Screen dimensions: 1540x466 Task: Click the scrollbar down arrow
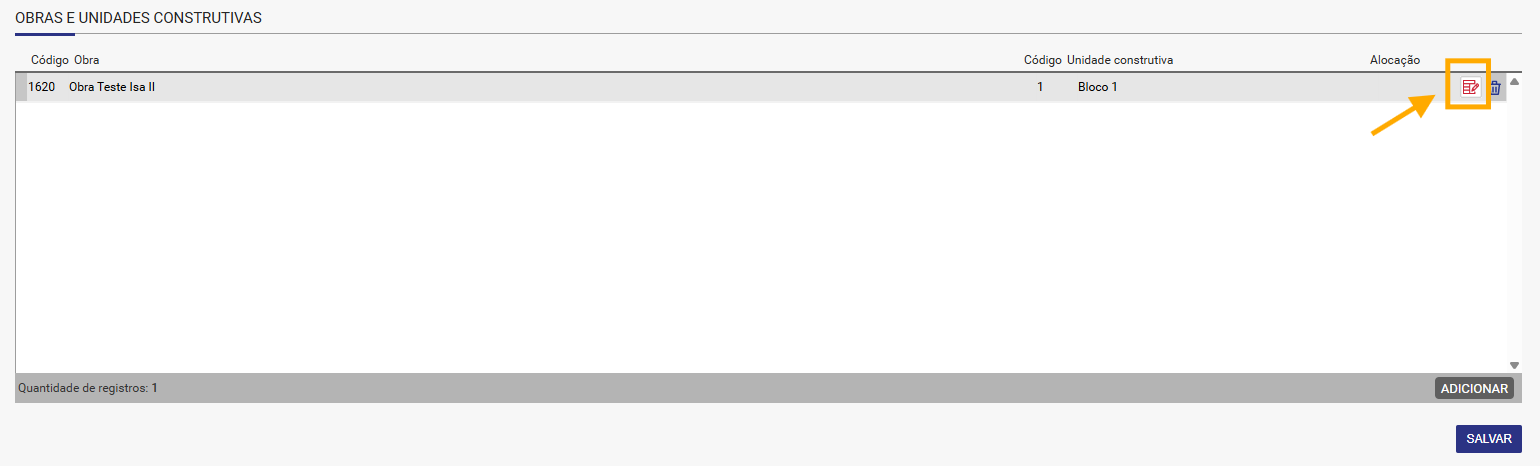1514,366
